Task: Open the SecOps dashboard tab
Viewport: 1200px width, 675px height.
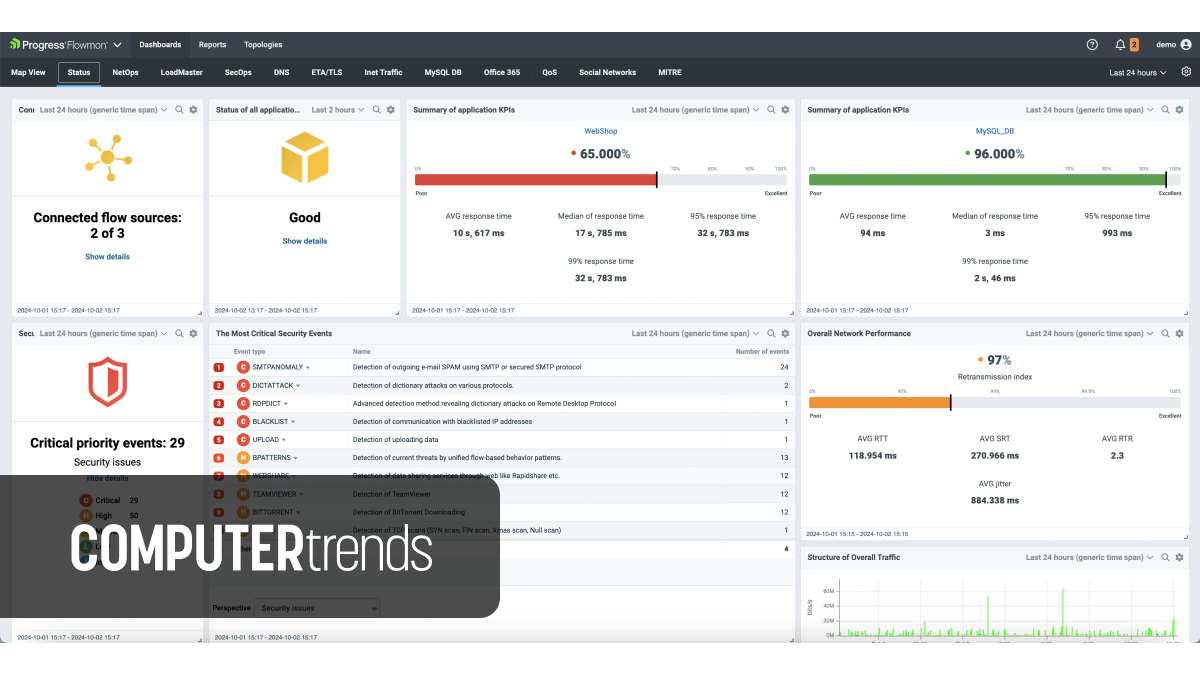Action: 238,72
